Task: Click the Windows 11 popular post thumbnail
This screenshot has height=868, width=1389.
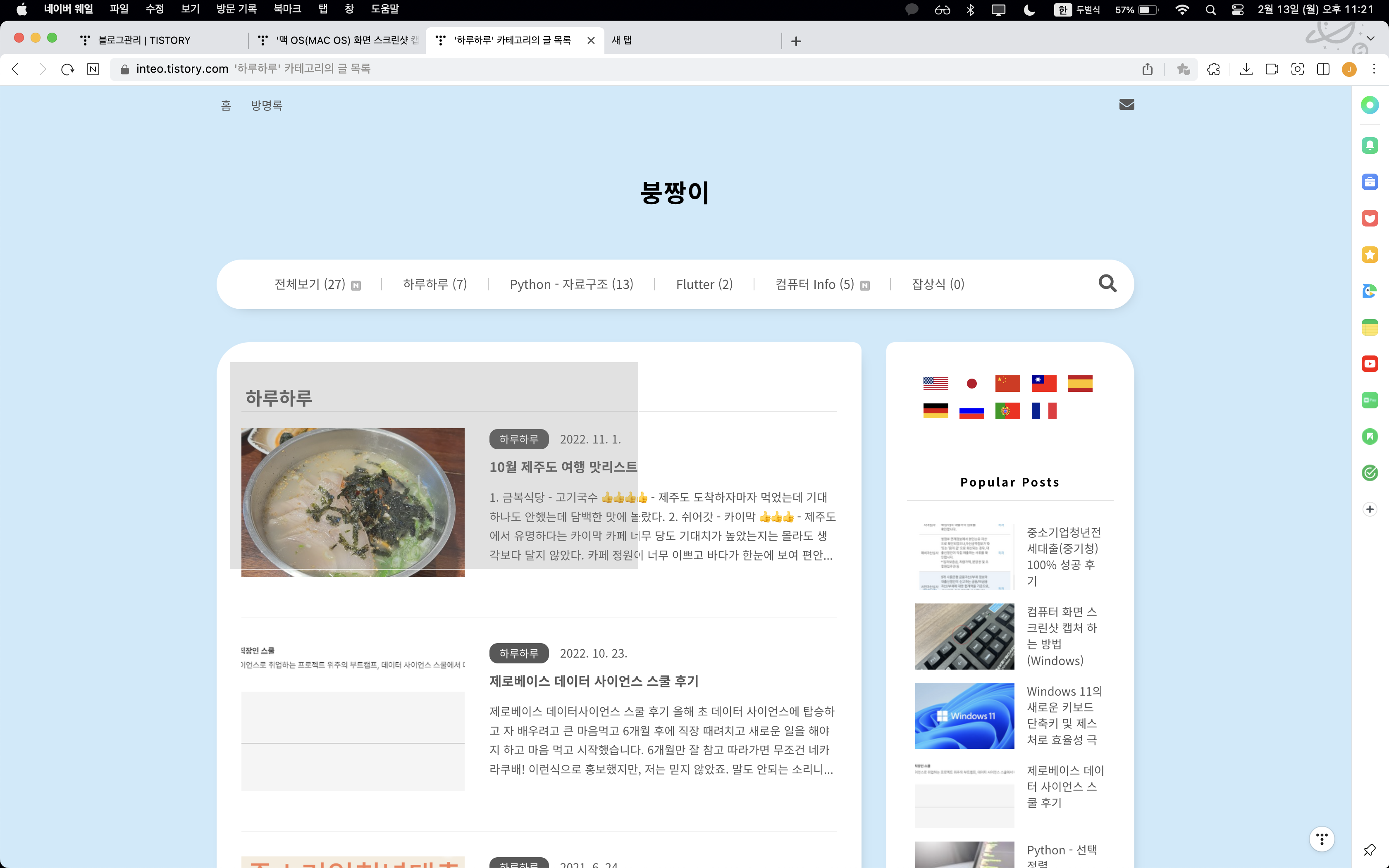Action: tap(964, 715)
